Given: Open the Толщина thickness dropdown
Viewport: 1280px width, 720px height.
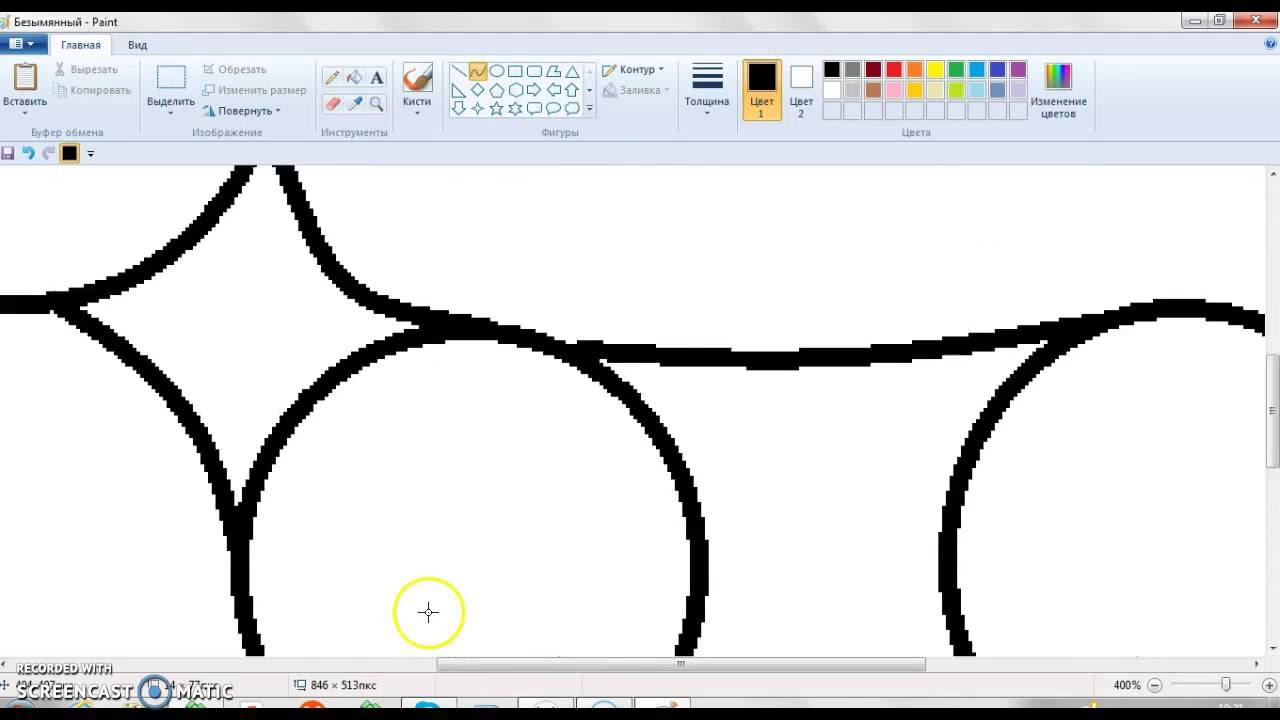Looking at the screenshot, I should coord(707,90).
